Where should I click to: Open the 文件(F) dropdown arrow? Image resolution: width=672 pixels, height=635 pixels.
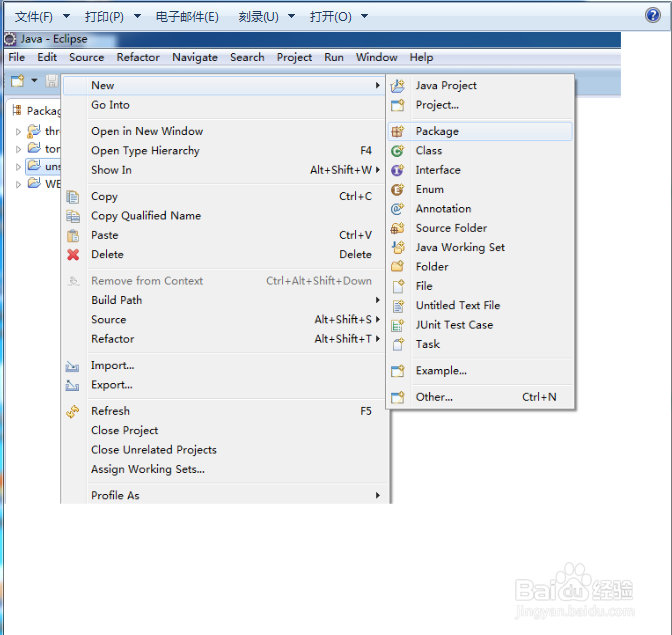66,16
